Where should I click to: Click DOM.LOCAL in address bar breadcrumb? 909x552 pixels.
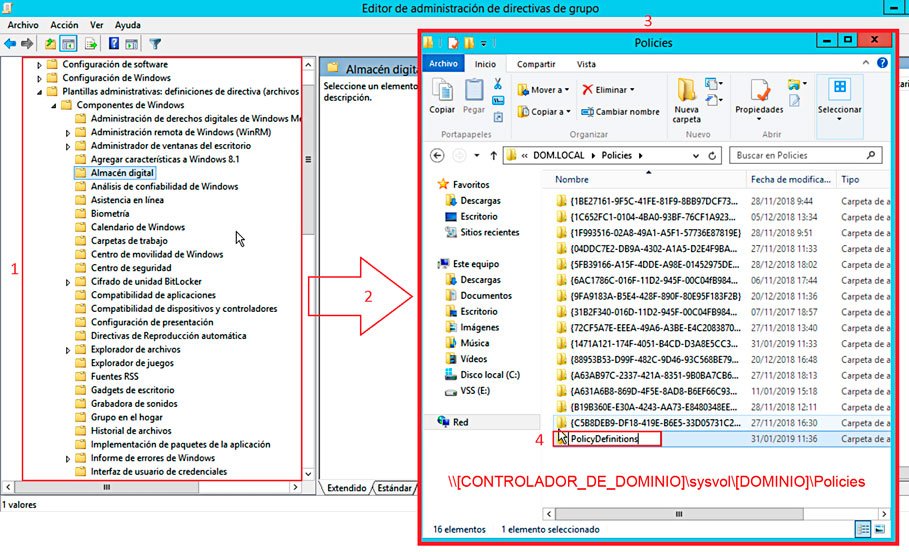(x=559, y=155)
